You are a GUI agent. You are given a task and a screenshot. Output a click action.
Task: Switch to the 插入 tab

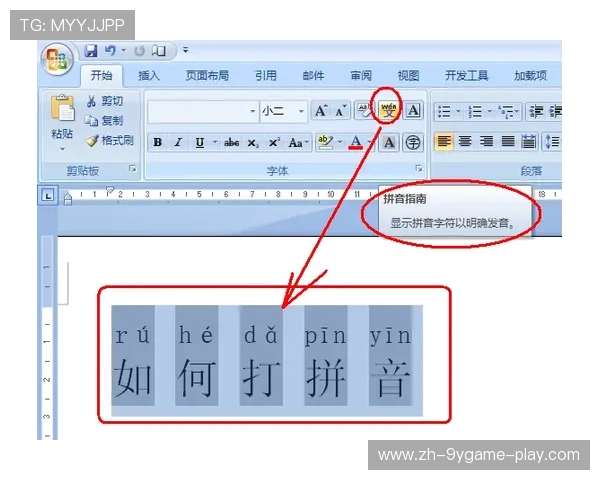coord(148,76)
